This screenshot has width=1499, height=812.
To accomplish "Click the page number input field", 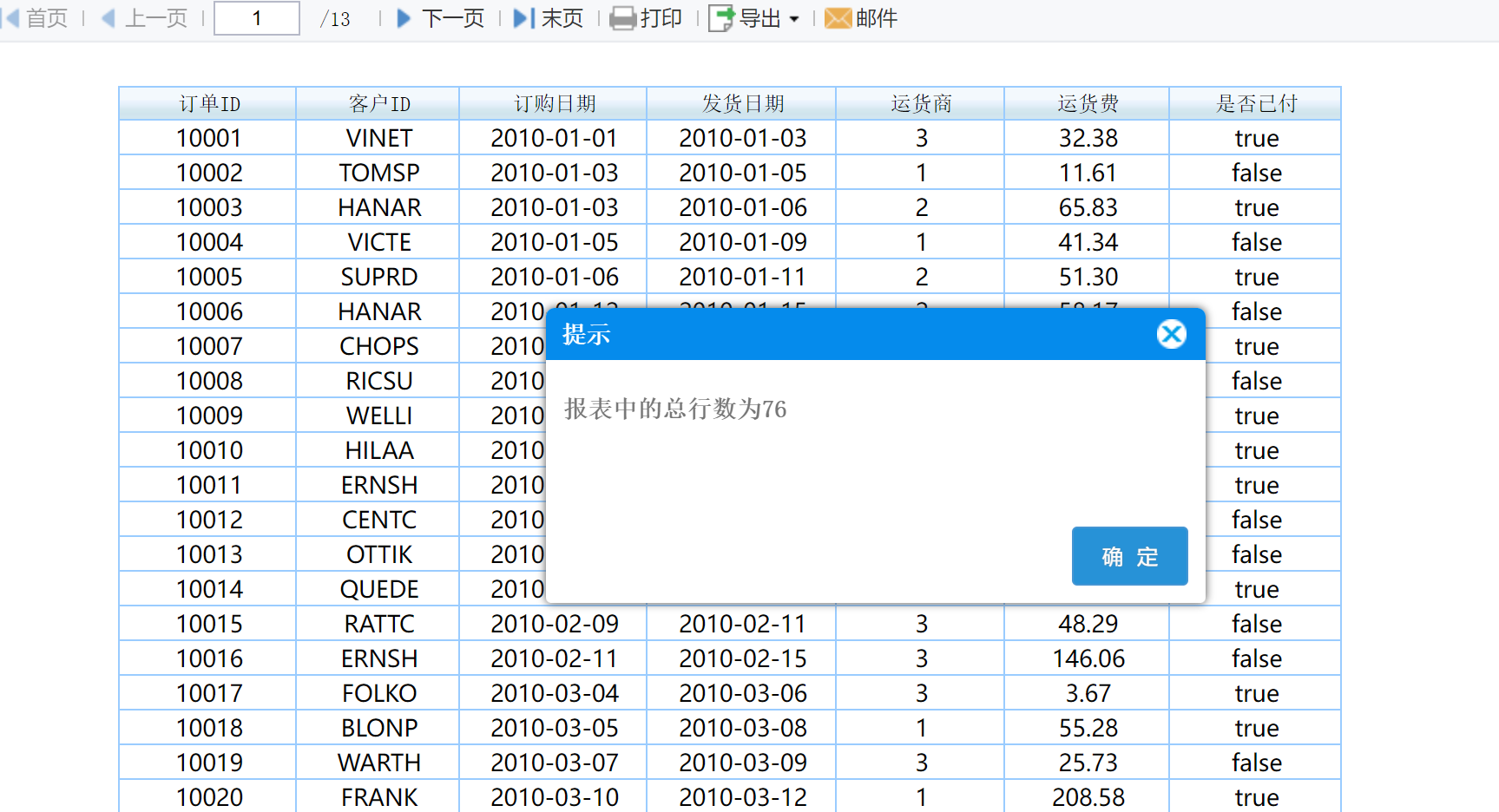I will point(257,18).
